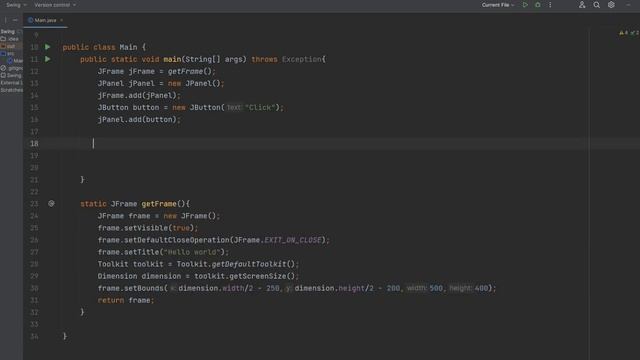Open Search Everywhere magnifier icon

click(596, 5)
